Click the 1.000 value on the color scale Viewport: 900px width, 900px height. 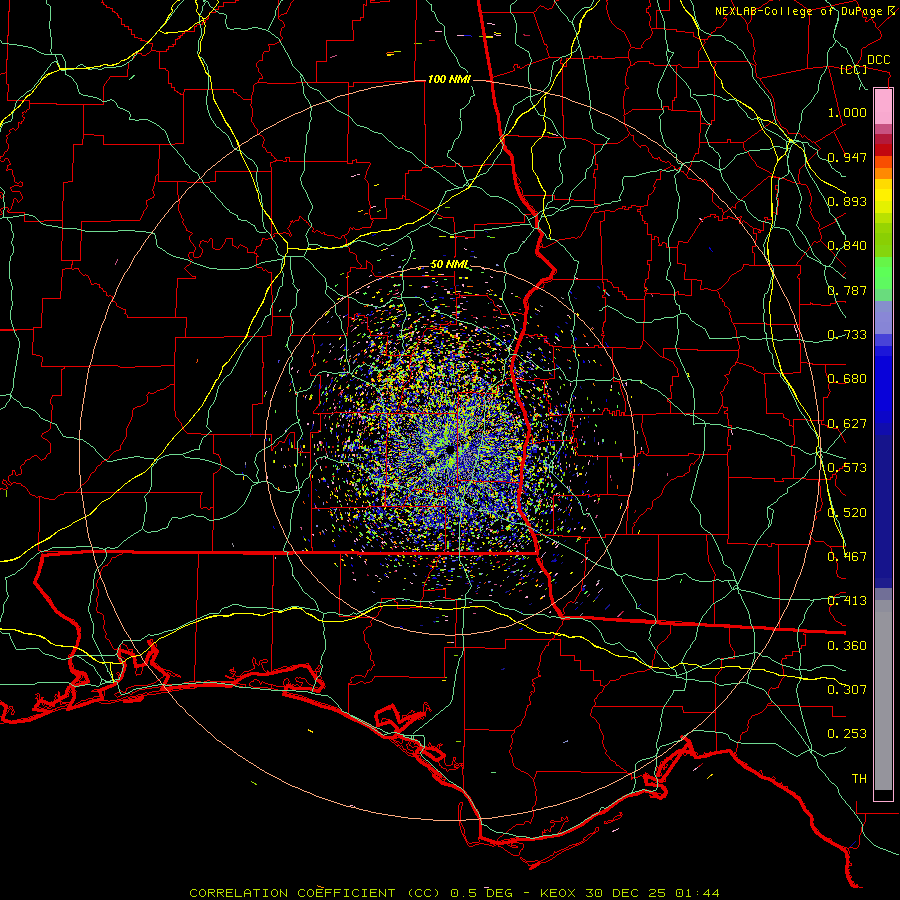847,112
